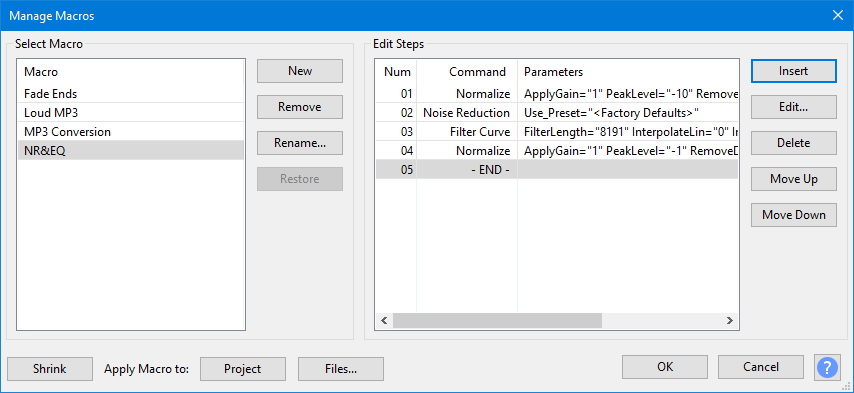Select the - END - step row
Screen dimensions: 854x393
(x=557, y=170)
